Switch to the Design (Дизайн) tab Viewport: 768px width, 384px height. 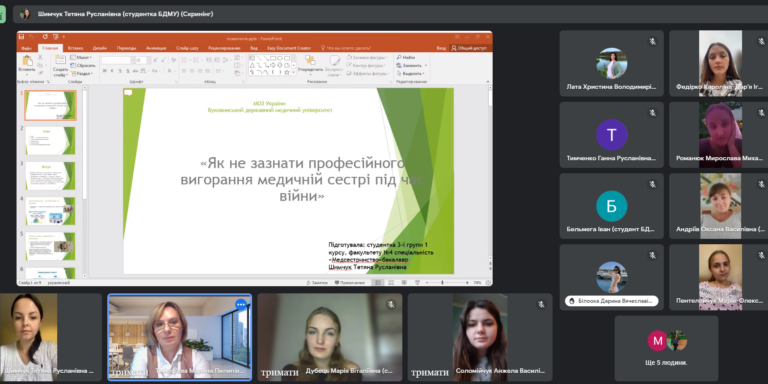pos(99,48)
